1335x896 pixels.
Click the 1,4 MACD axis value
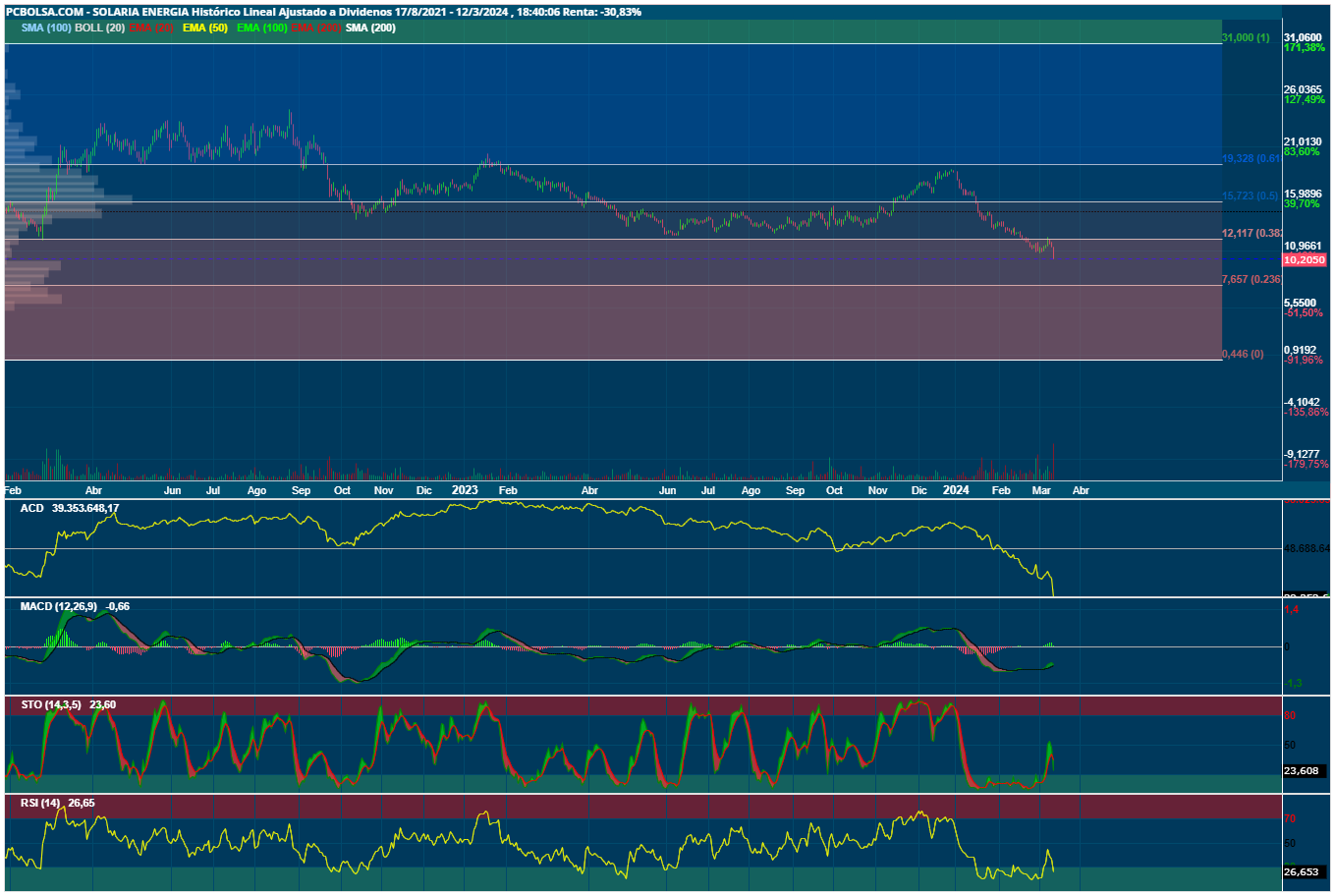pos(1292,609)
